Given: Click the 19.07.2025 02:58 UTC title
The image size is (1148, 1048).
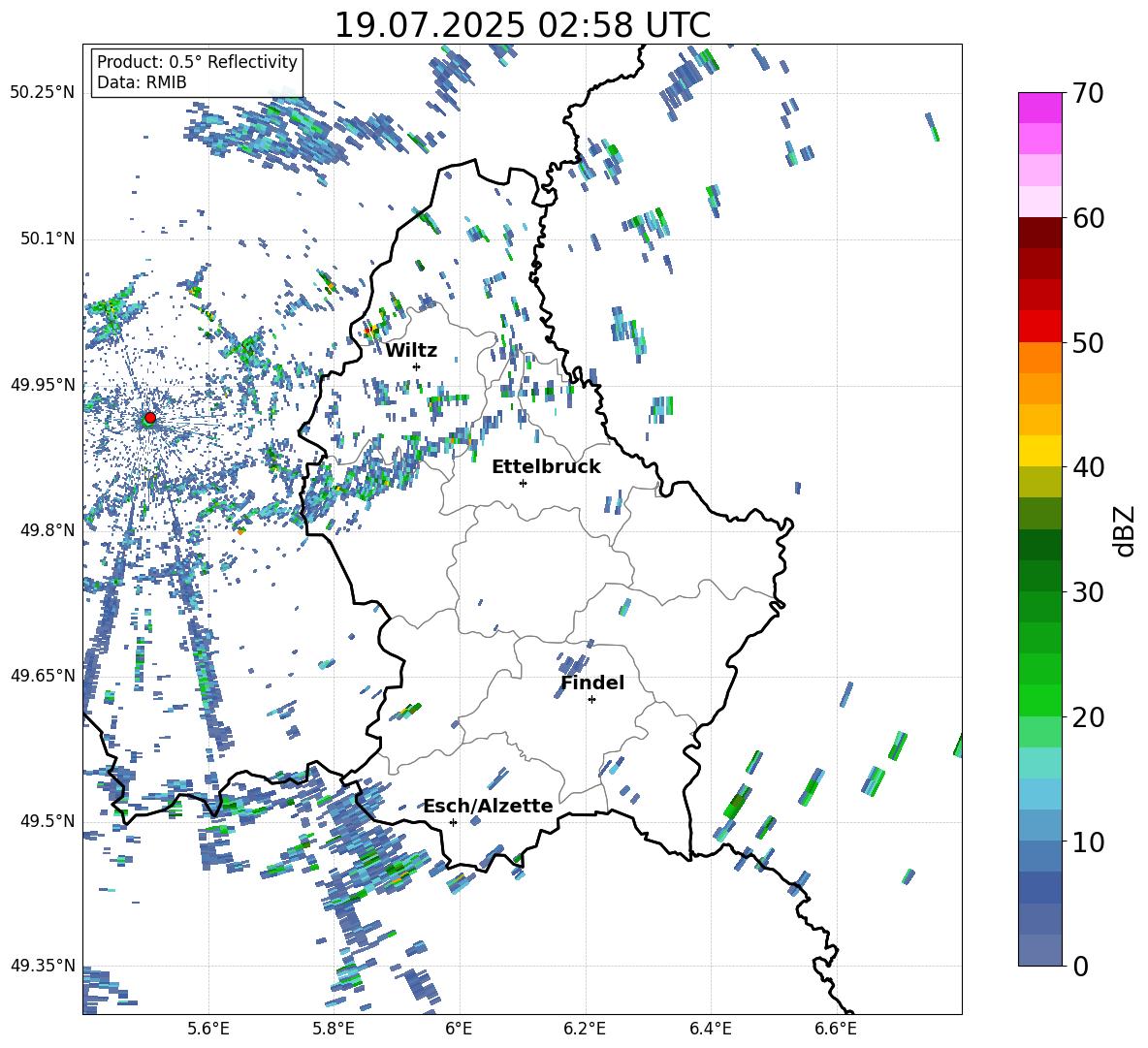Looking at the screenshot, I should (522, 25).
